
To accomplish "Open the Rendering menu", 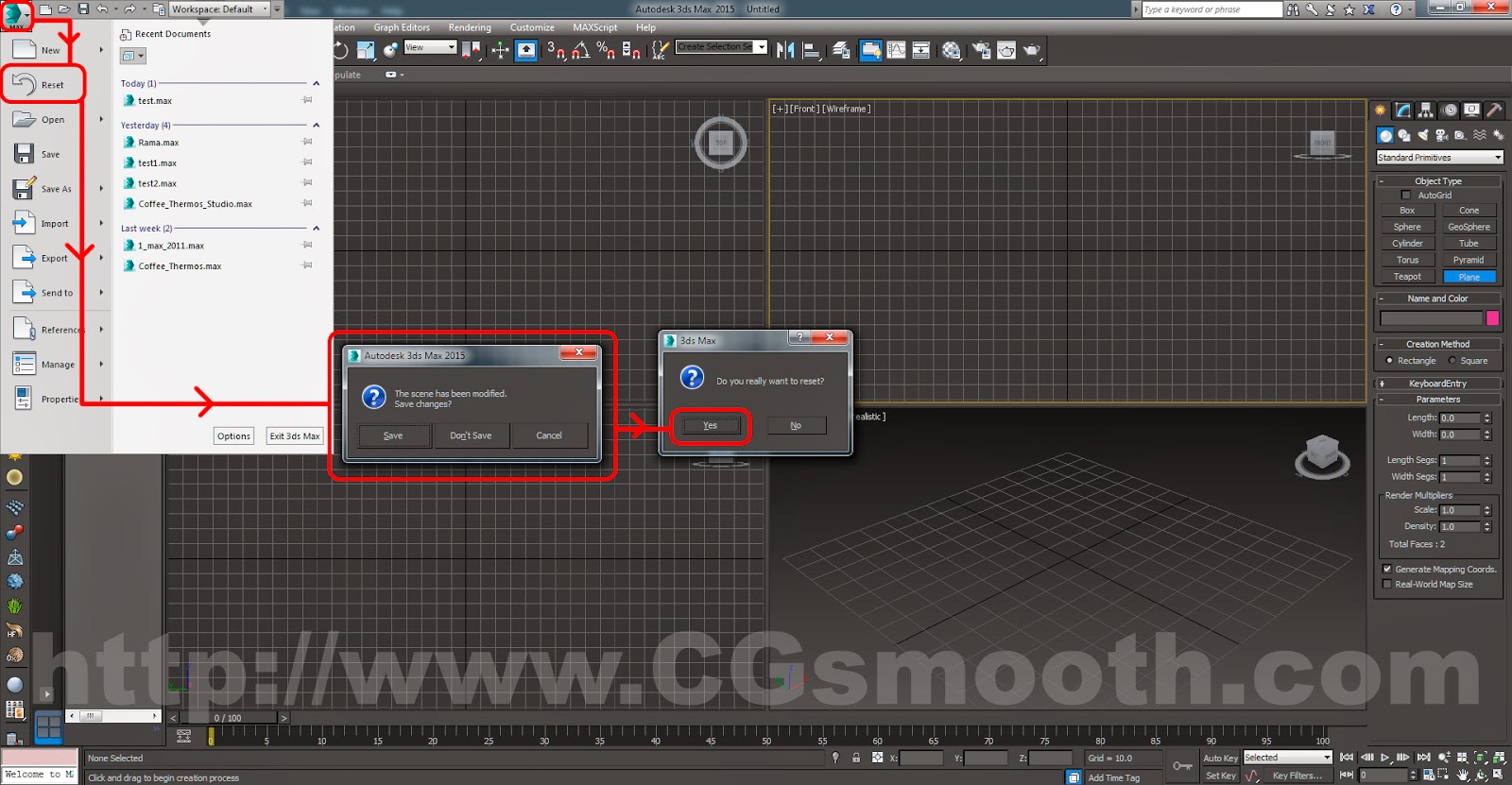I will (470, 27).
